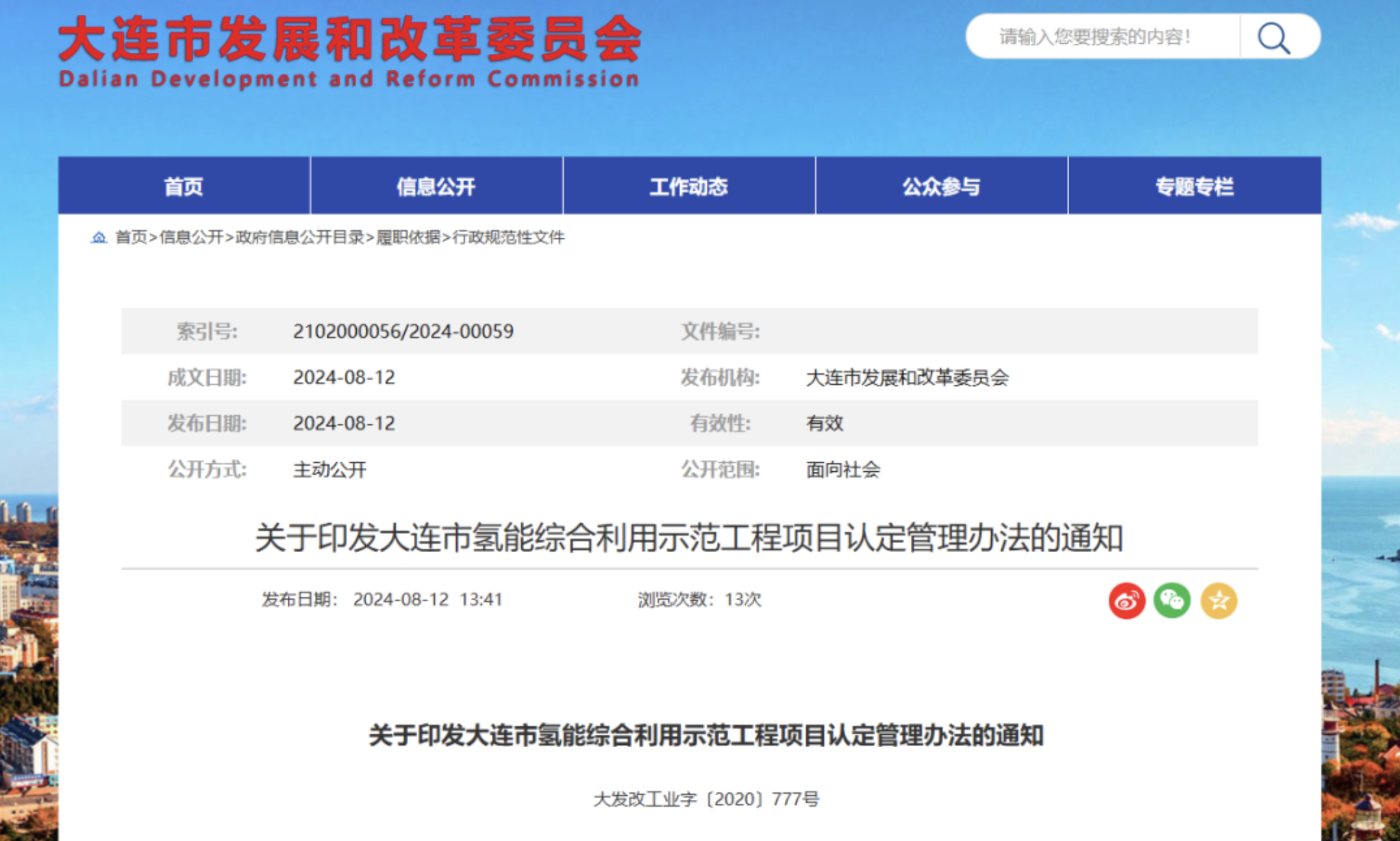Go to 首页 in the breadcrumb

click(x=132, y=237)
